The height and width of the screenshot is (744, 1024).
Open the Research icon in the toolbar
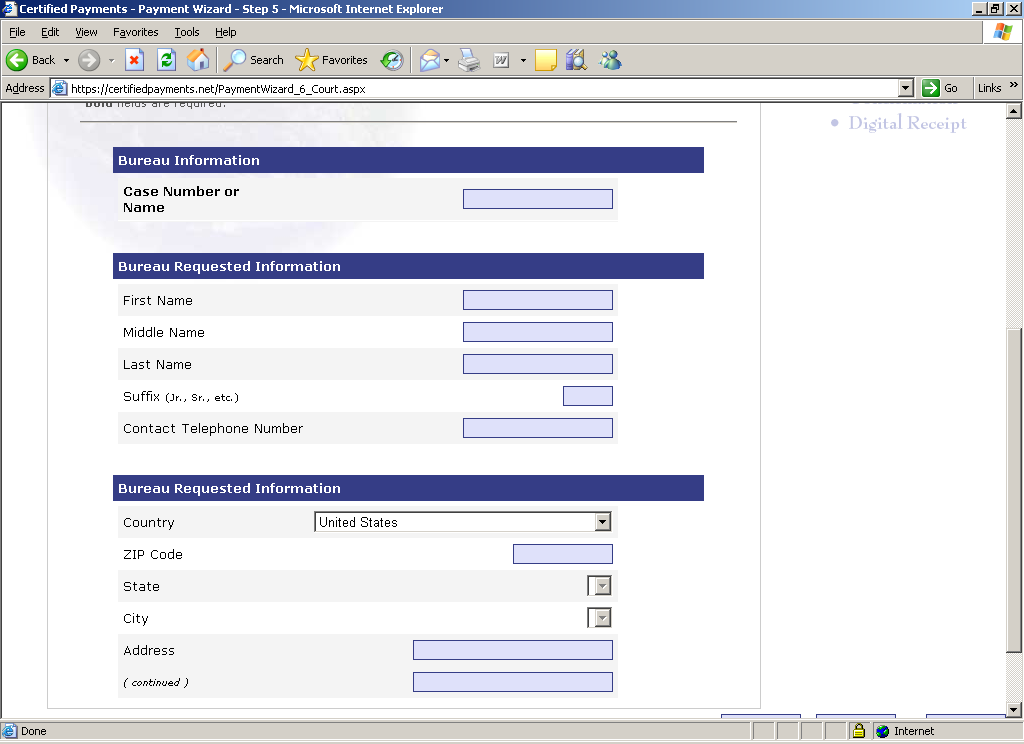pyautogui.click(x=575, y=60)
